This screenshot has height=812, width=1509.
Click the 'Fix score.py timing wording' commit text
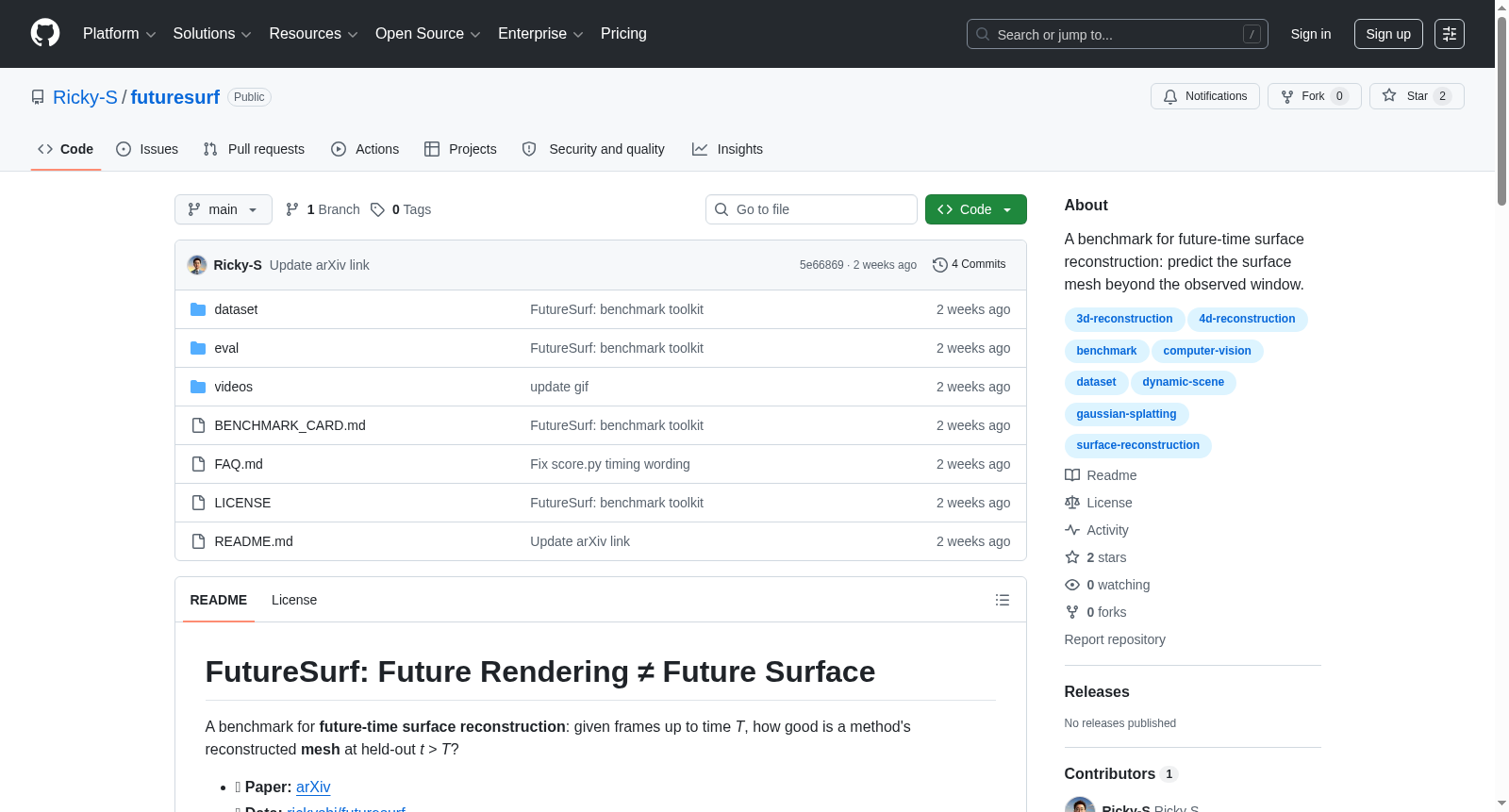[610, 464]
